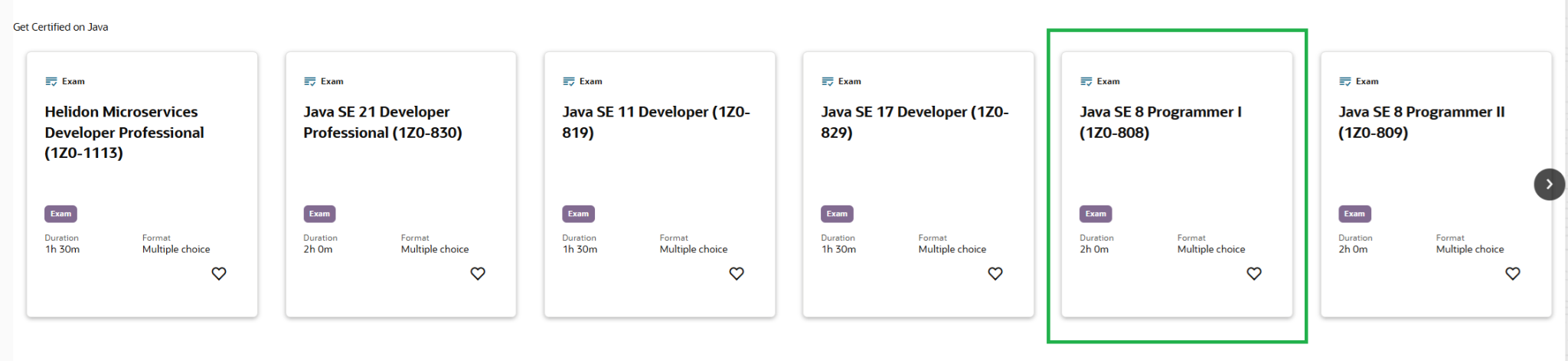This screenshot has height=361, width=1568.
Task: Click exam type icon on Java SE 8 Programmer II card
Action: (x=1345, y=81)
